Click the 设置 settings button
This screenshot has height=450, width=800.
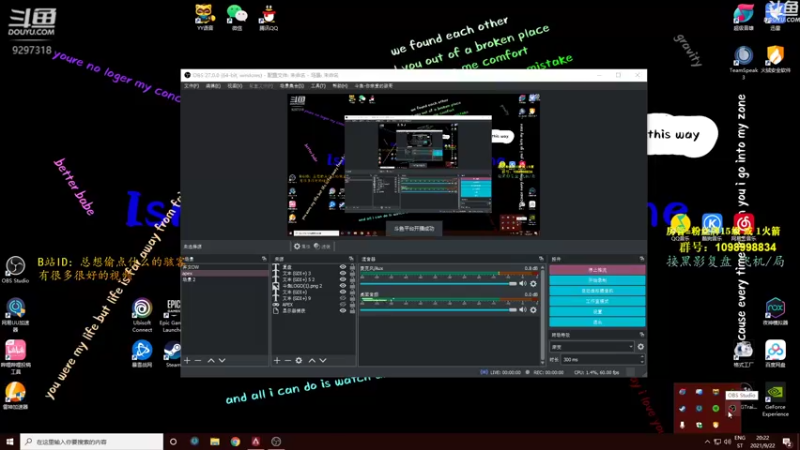[x=597, y=312]
